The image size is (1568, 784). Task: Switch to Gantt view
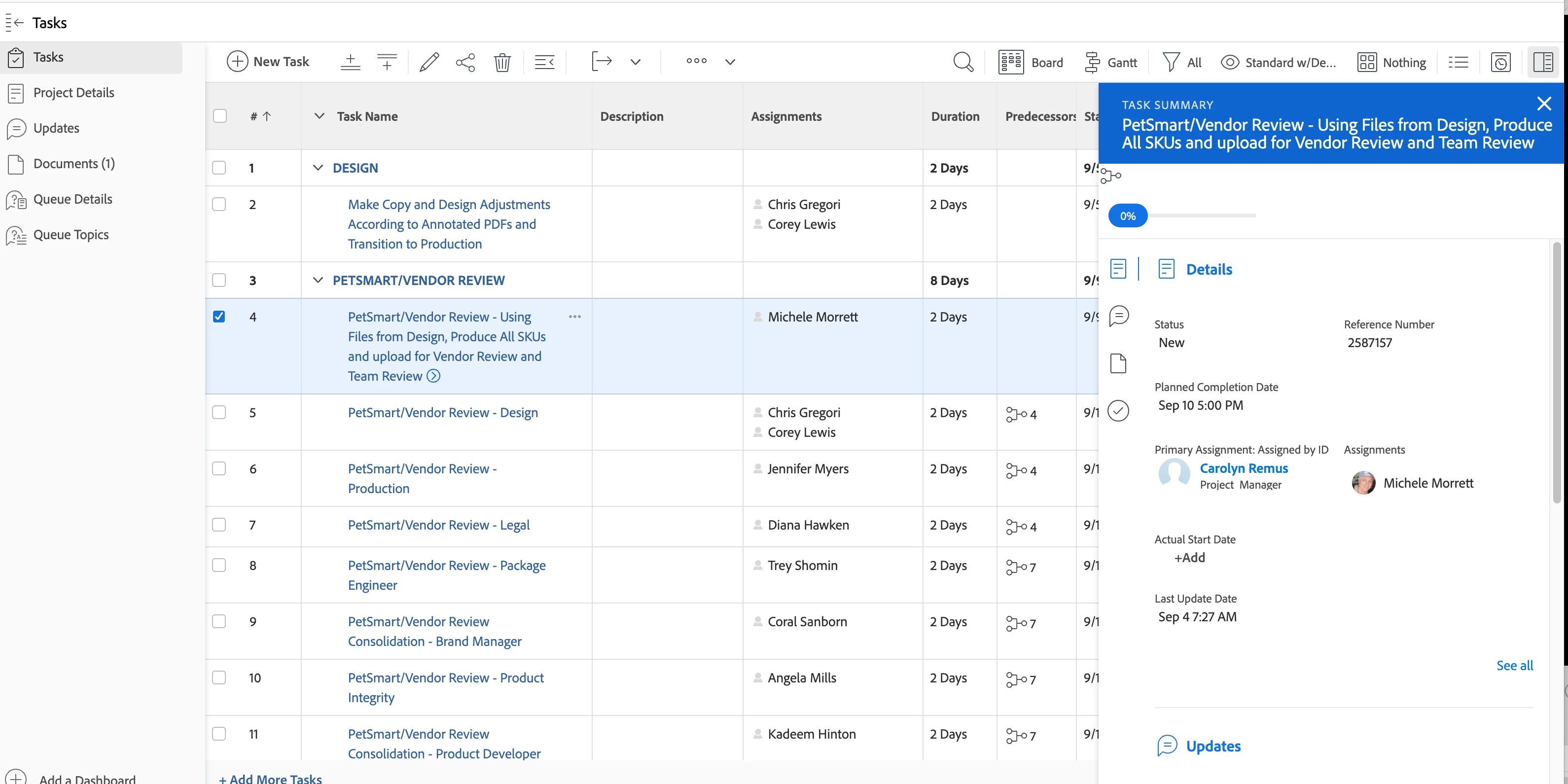coord(1111,62)
